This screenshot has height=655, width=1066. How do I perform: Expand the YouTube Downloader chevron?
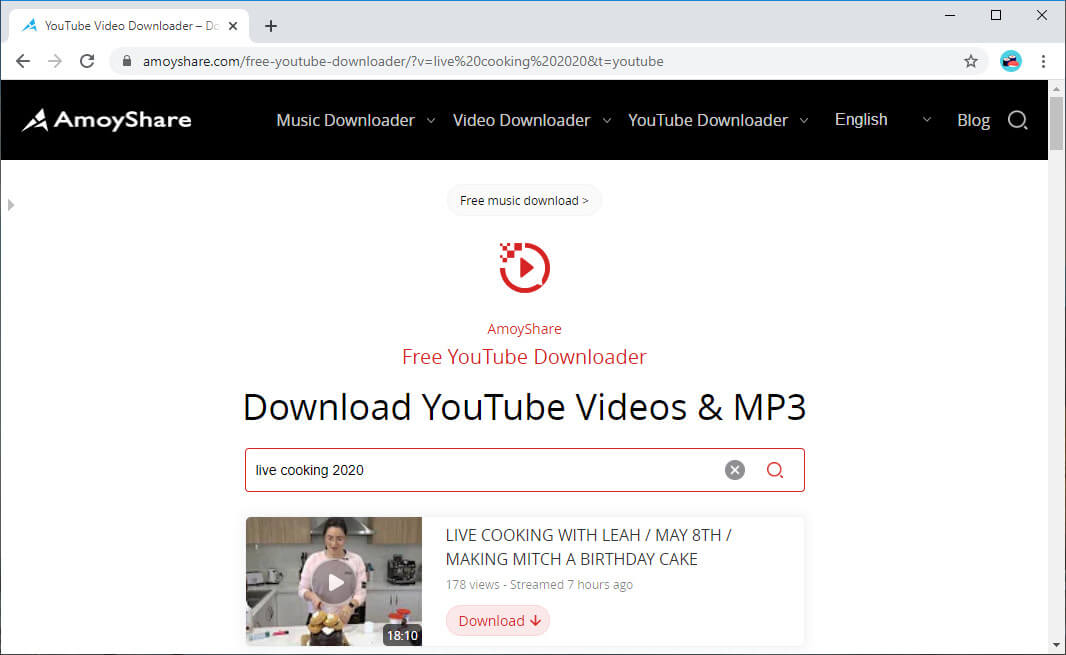click(804, 120)
